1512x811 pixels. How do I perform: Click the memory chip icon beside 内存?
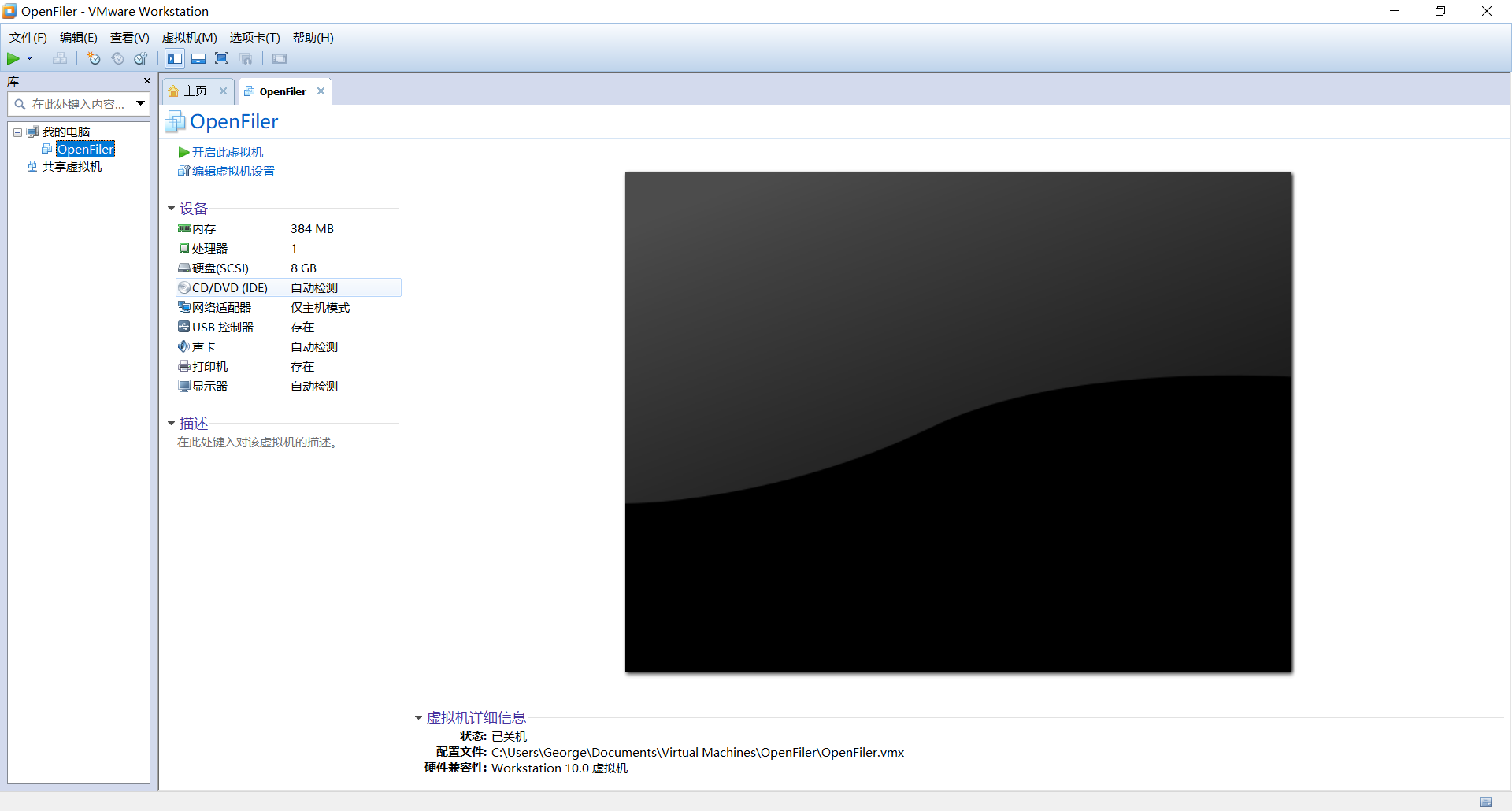pyautogui.click(x=184, y=228)
